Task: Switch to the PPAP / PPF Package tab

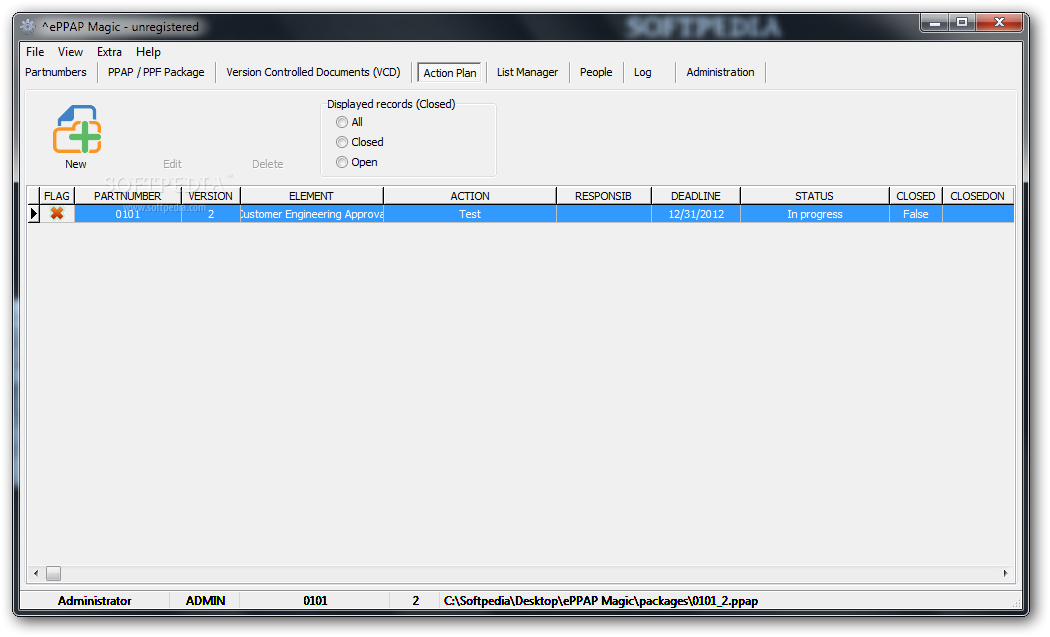Action: 156,72
